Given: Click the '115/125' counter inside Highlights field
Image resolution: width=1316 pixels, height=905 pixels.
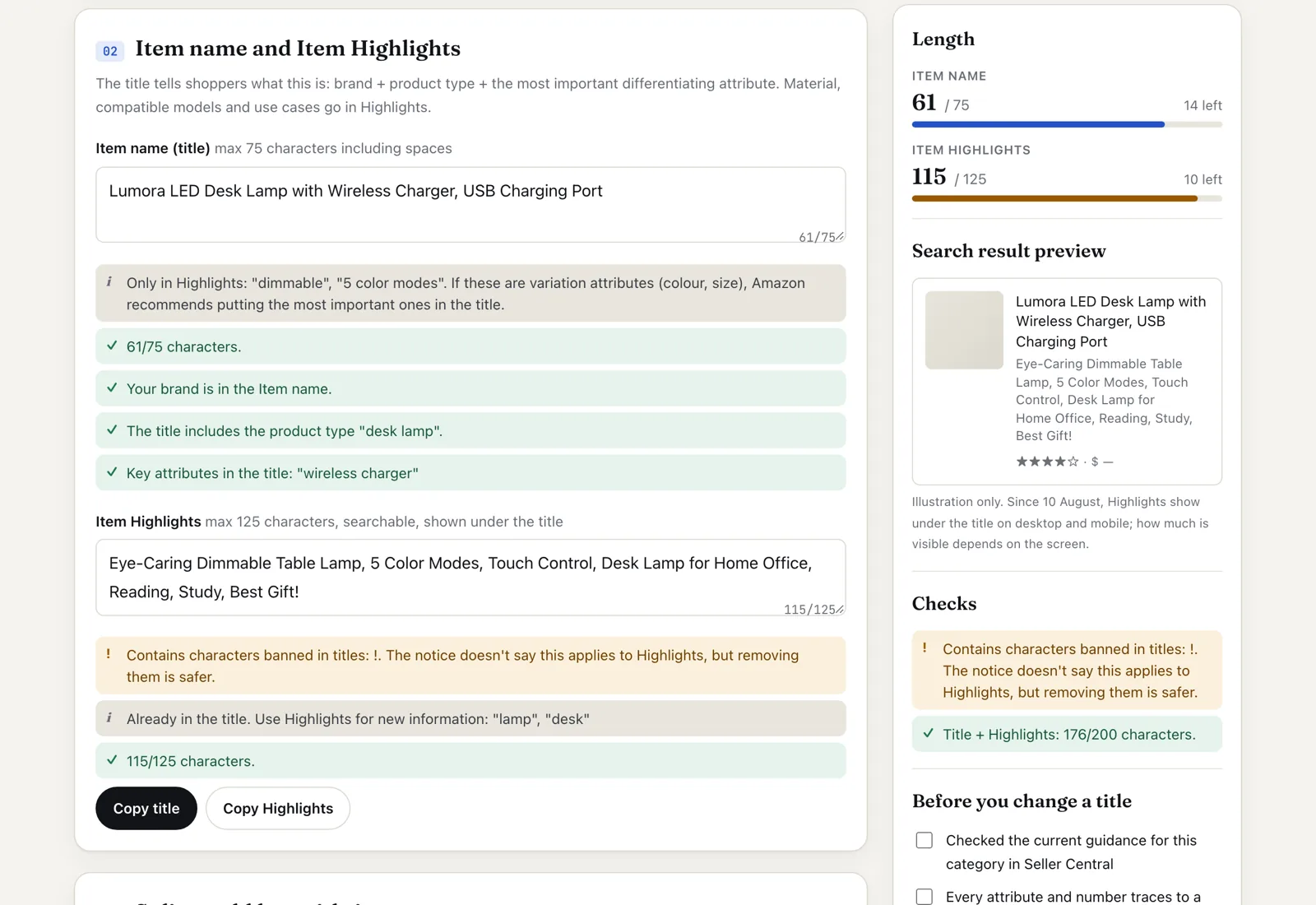Looking at the screenshot, I should (809, 610).
